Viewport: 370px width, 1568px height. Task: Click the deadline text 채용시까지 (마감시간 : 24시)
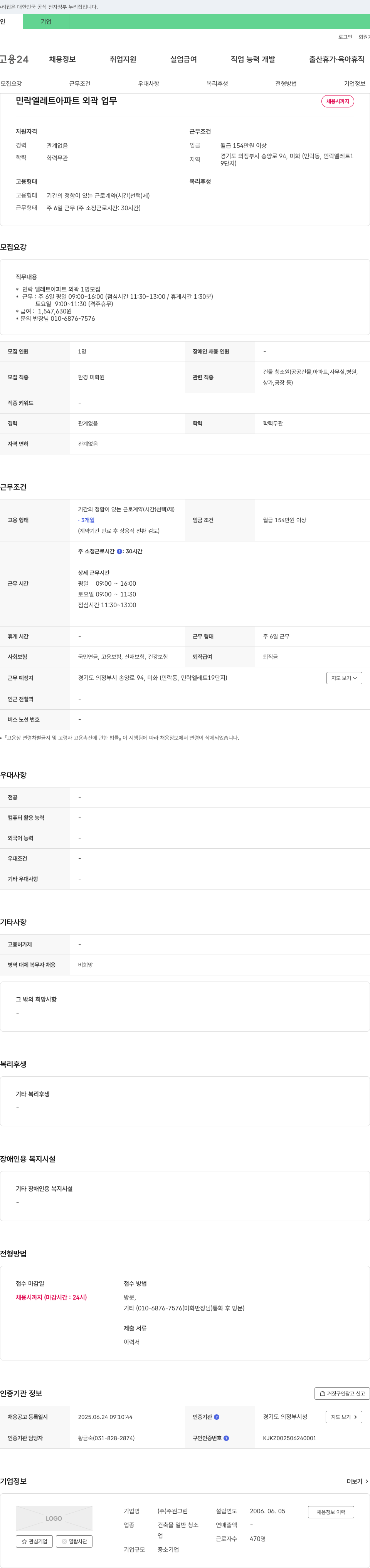tap(51, 1297)
